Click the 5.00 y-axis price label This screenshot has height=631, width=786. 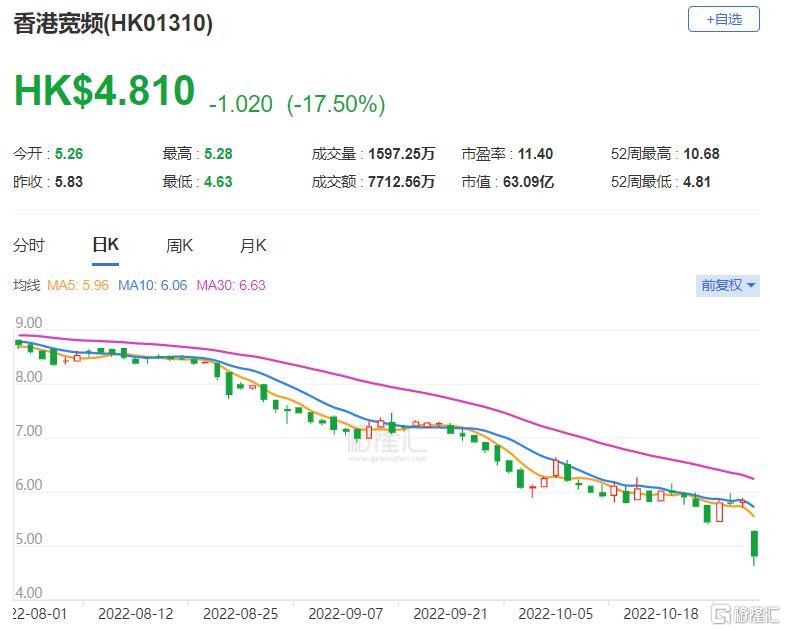pyautogui.click(x=29, y=539)
